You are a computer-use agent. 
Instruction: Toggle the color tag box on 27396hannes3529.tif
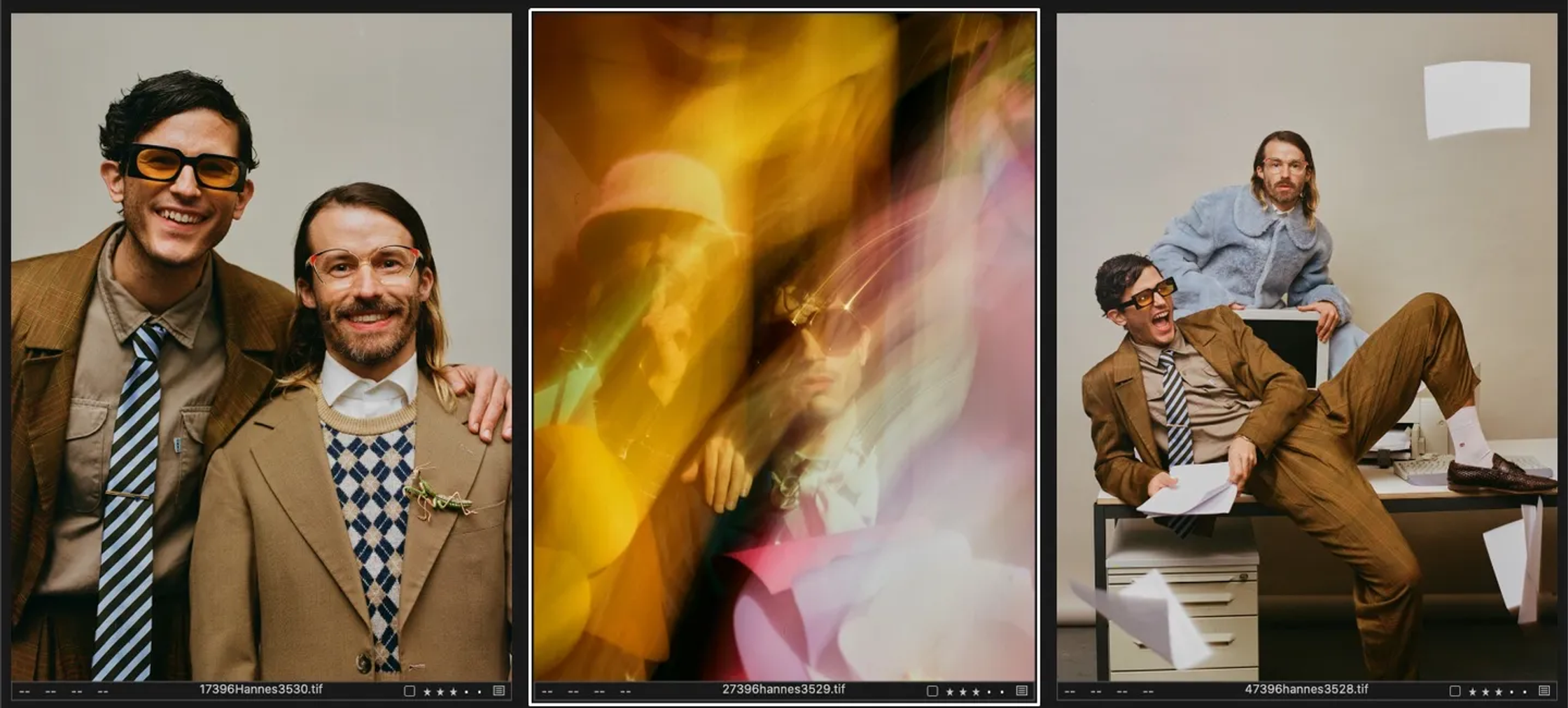932,691
